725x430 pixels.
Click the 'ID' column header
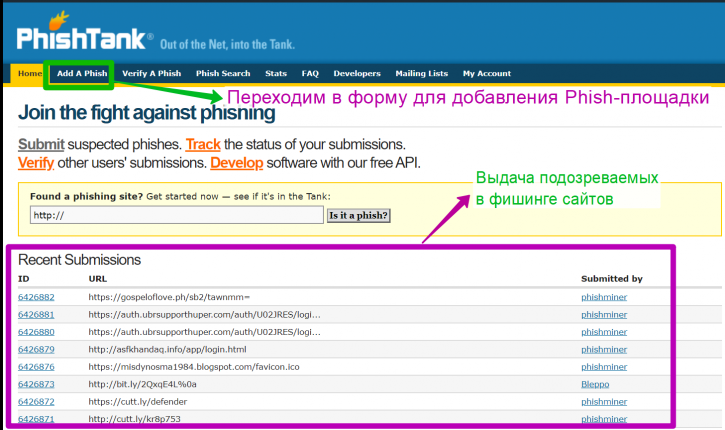[24, 279]
